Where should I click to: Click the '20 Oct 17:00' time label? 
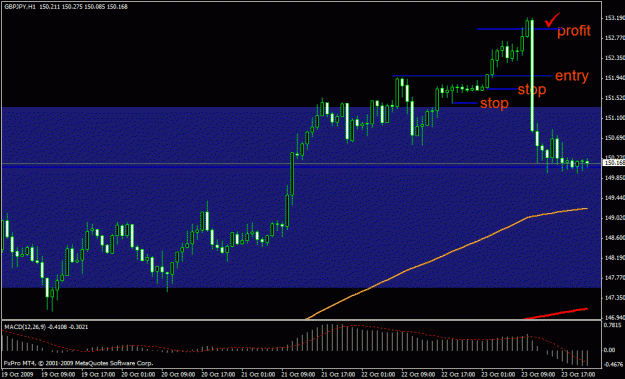tap(218, 375)
